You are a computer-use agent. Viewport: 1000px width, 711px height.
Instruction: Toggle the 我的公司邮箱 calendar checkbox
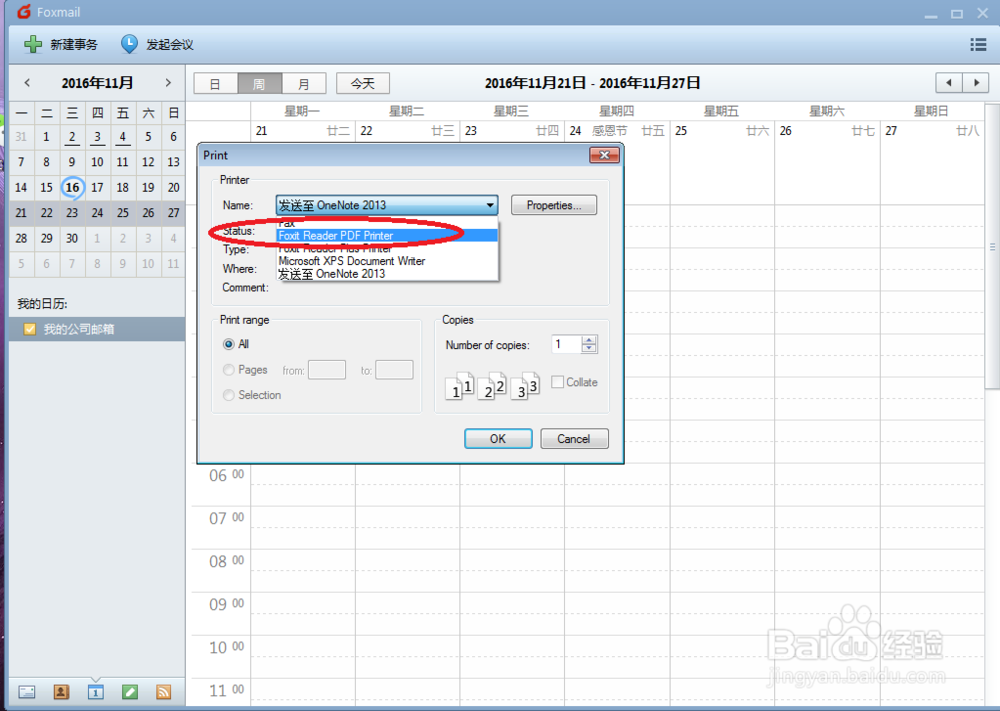[x=29, y=329]
